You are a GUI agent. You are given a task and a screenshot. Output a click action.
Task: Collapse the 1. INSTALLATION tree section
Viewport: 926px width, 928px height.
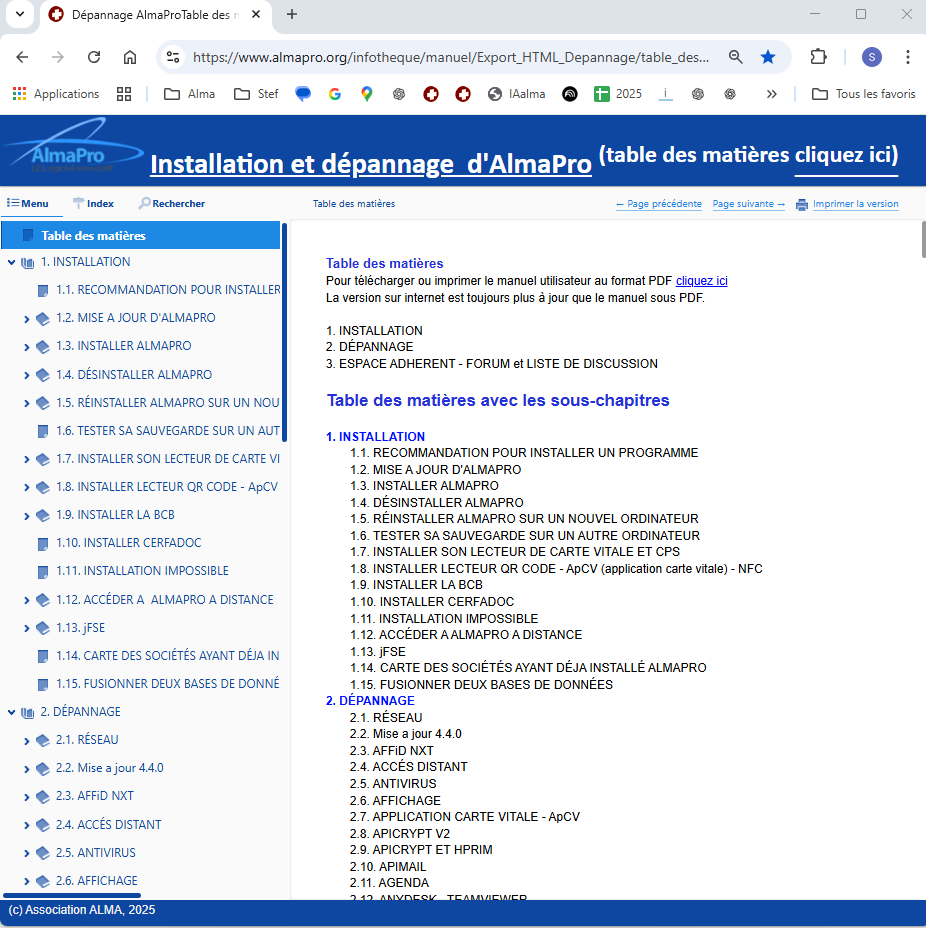(12, 262)
